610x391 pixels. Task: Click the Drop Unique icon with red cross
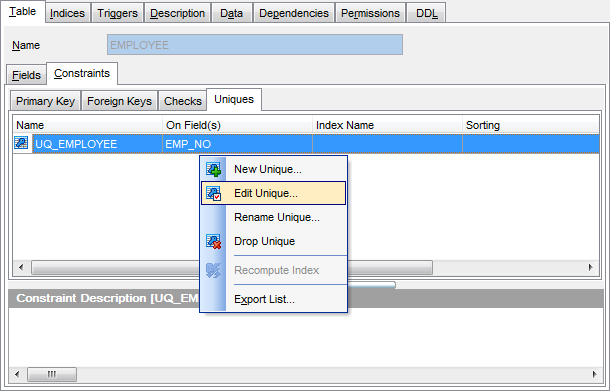tap(213, 241)
